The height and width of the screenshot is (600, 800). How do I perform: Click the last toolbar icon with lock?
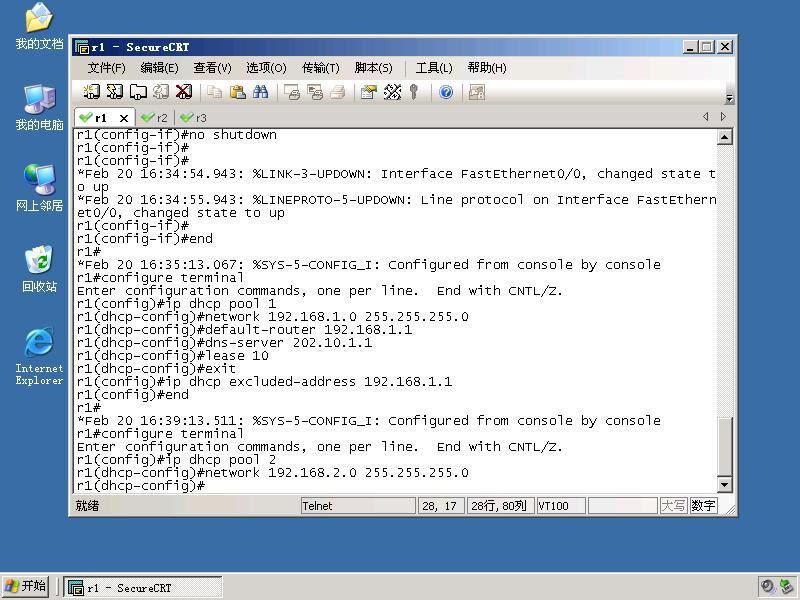click(477, 92)
